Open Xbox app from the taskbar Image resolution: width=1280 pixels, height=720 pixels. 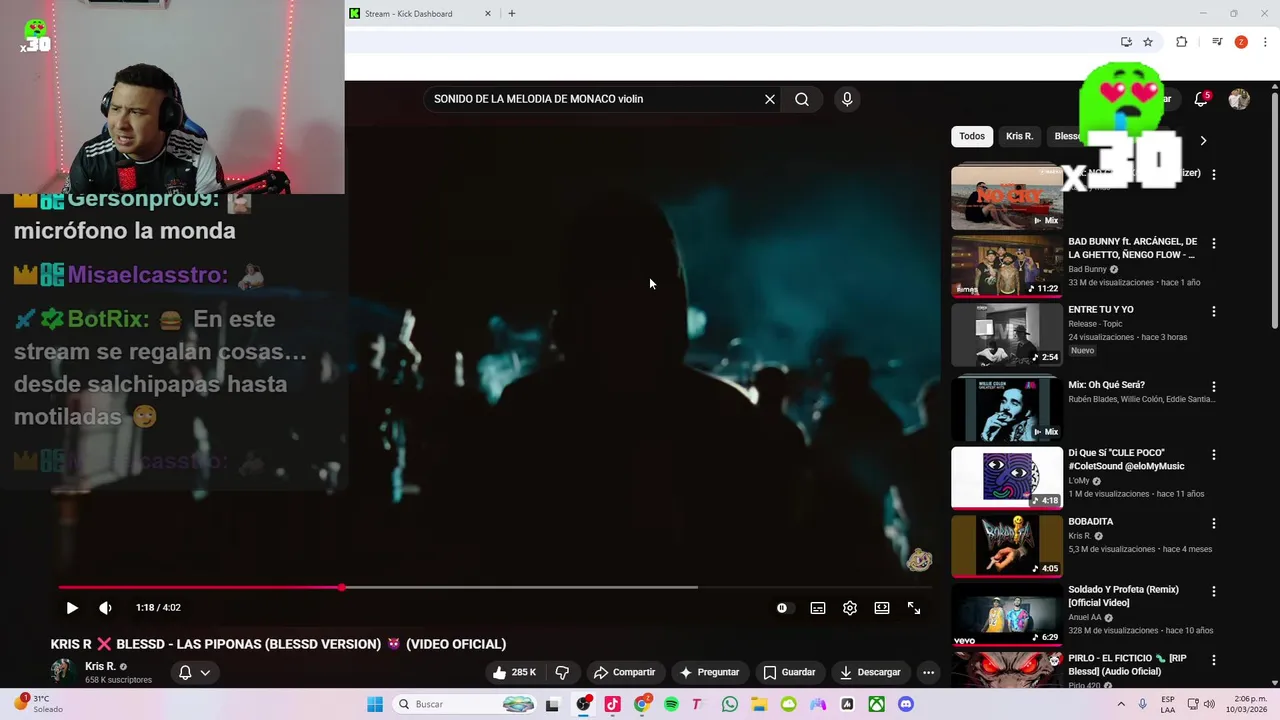[876, 704]
